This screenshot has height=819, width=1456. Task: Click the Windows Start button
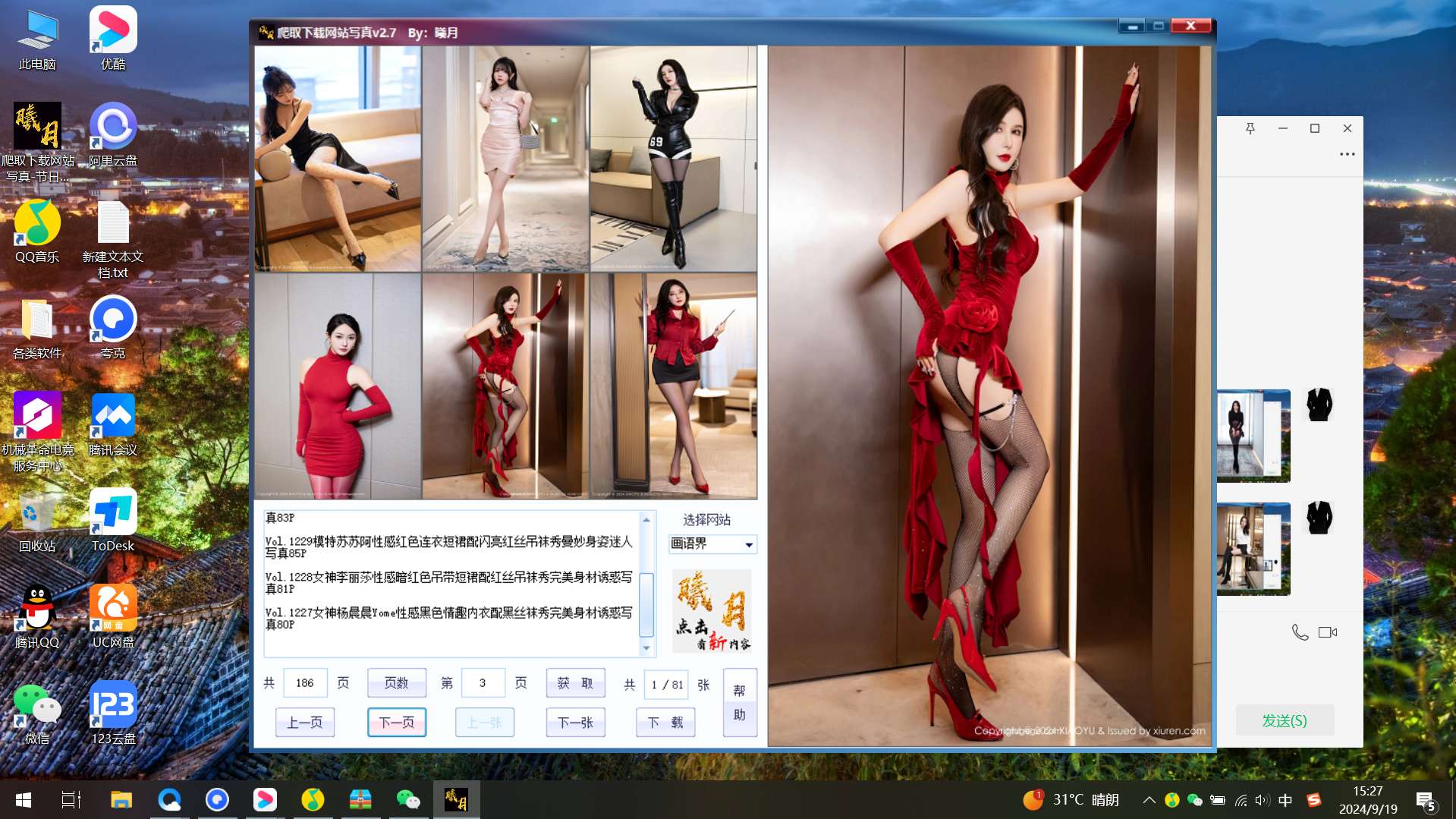[24, 800]
